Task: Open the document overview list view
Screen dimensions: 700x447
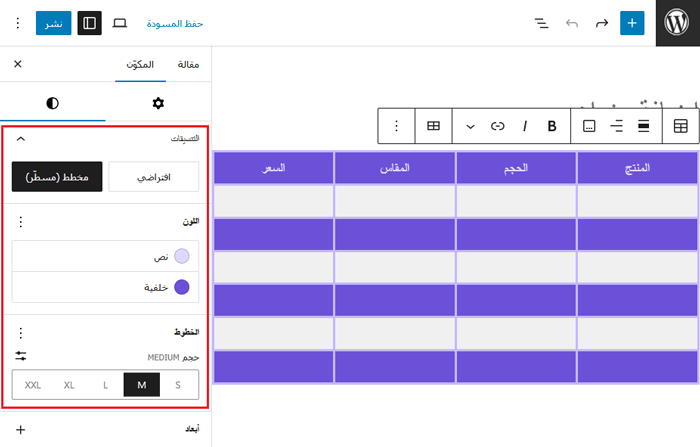Action: point(542,23)
